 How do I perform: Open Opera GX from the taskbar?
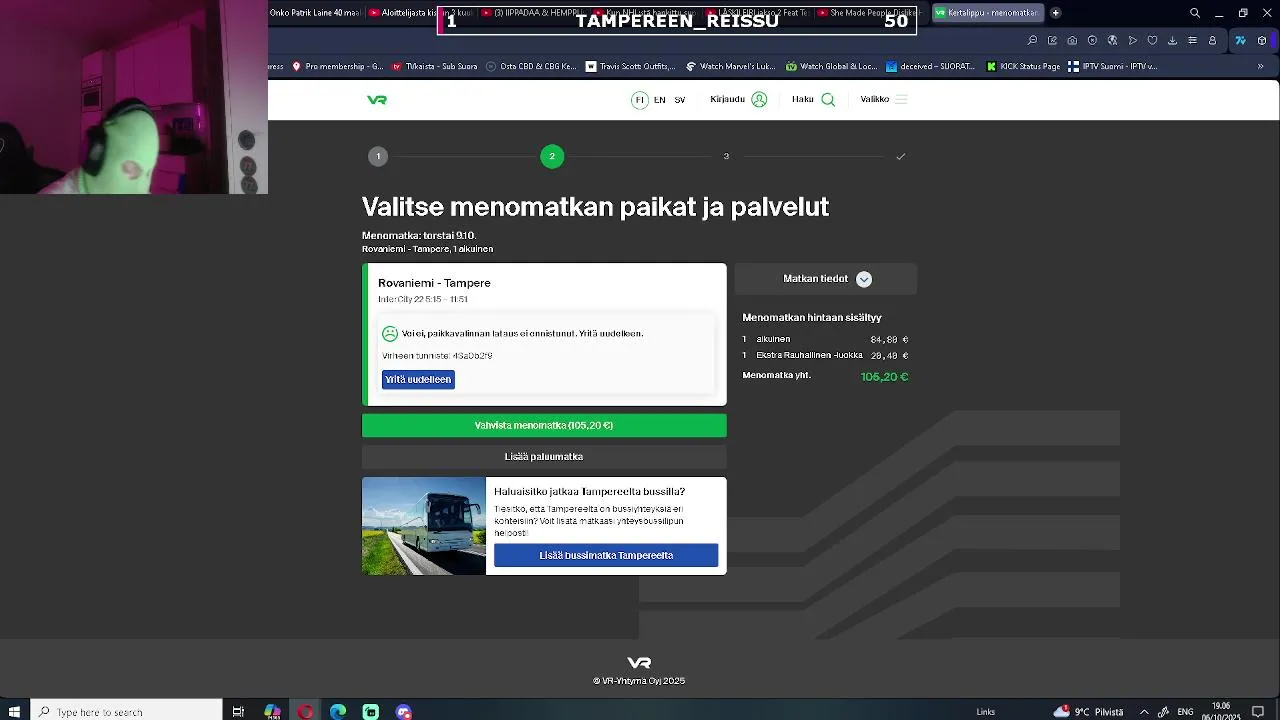(x=305, y=712)
